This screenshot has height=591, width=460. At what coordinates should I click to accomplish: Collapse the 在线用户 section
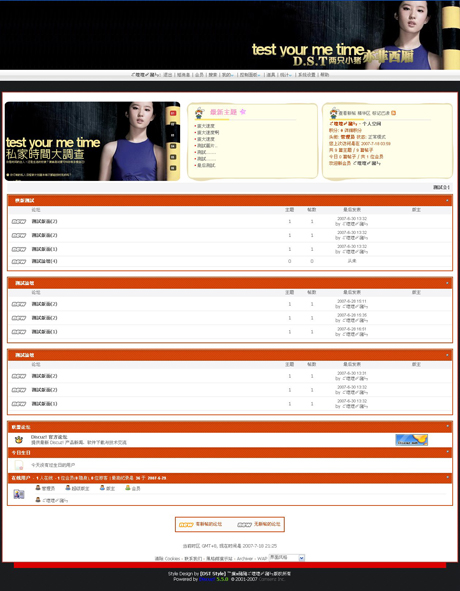point(448,477)
